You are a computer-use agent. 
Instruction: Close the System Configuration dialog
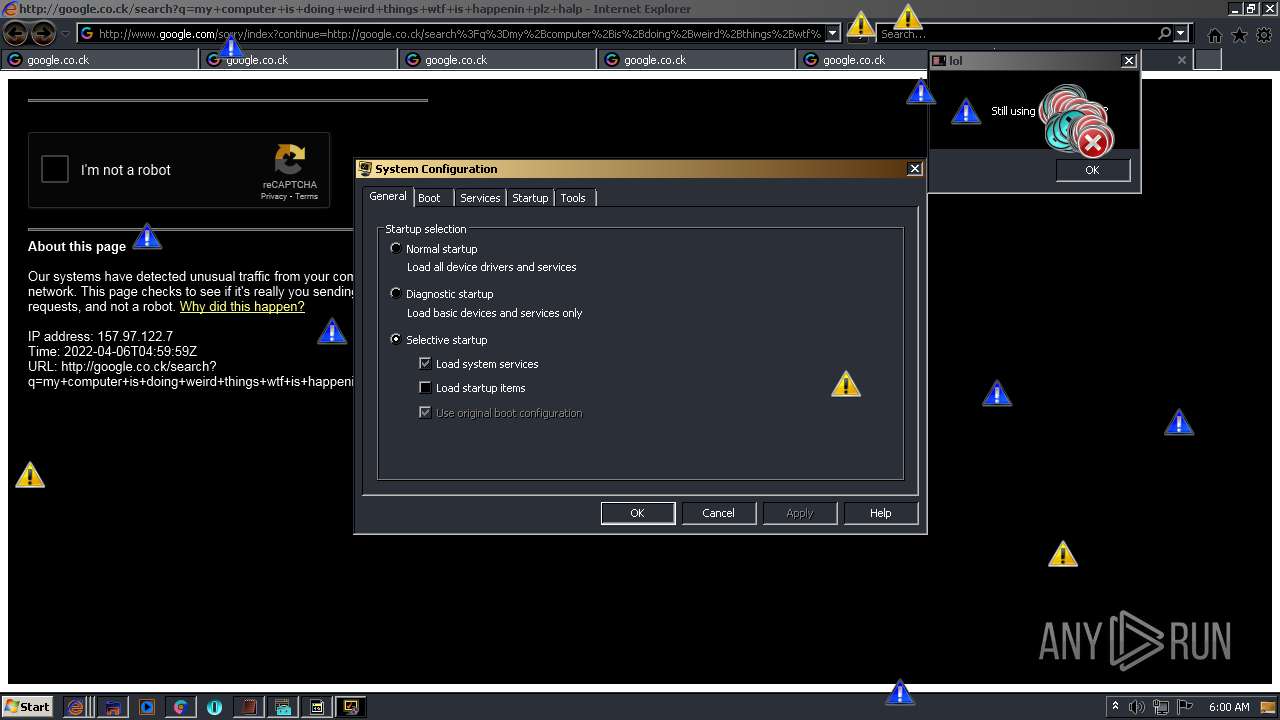point(914,169)
